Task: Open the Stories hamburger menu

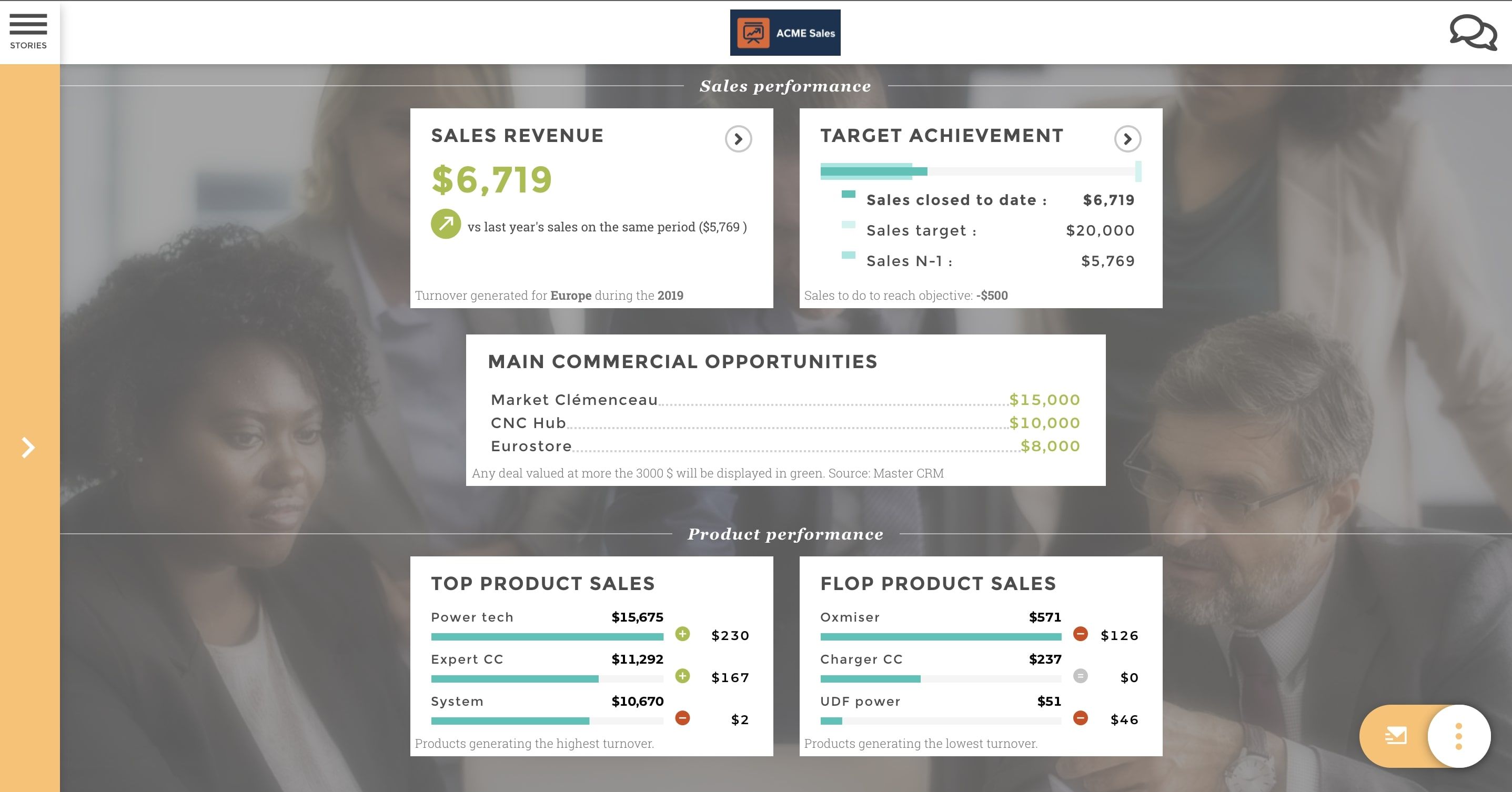Action: [27, 25]
